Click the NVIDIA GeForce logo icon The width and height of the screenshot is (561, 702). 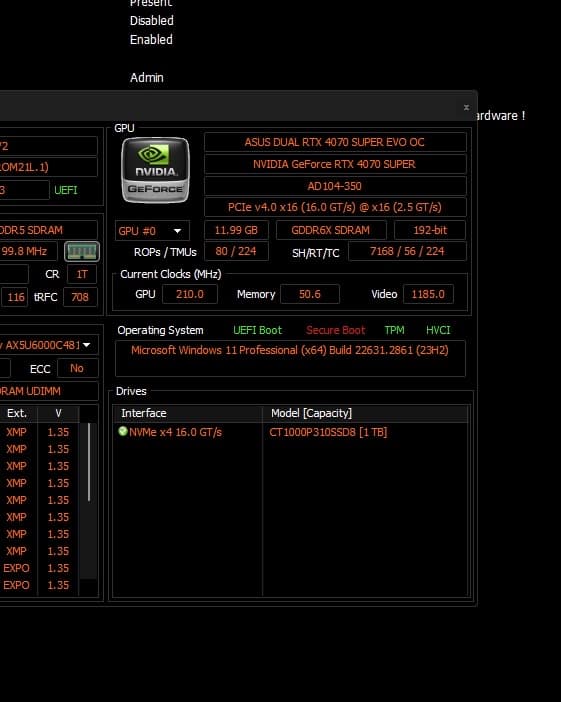pos(155,170)
